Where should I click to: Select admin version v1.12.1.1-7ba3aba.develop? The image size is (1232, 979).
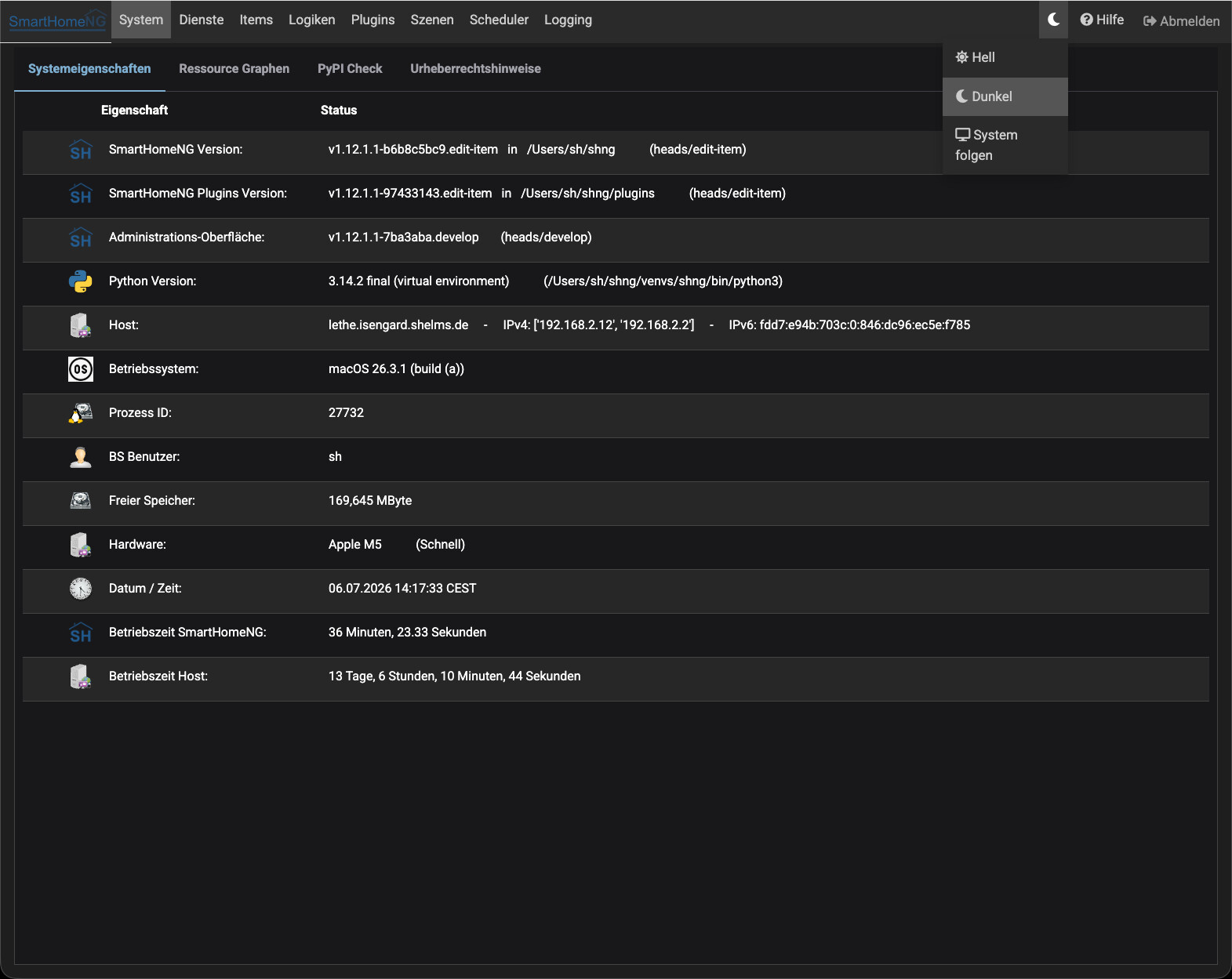pyautogui.click(x=404, y=237)
